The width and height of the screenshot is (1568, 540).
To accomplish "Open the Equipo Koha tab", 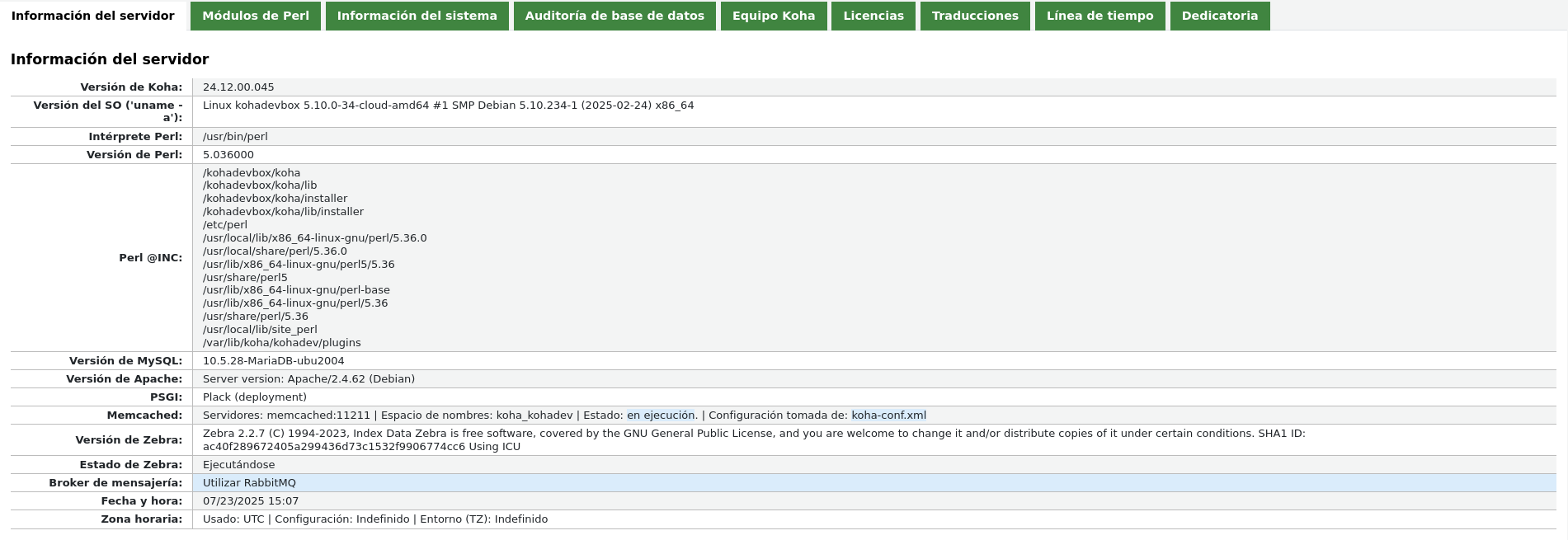I will click(773, 16).
